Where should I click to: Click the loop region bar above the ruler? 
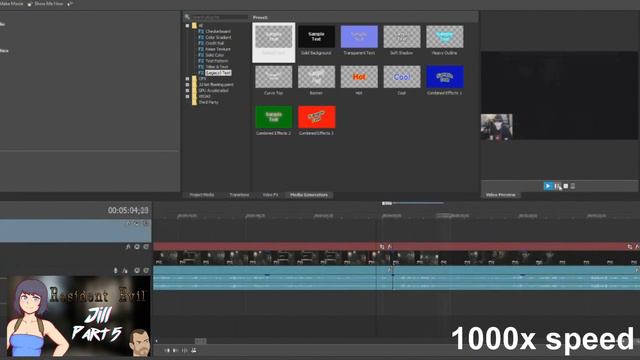(x=413, y=203)
